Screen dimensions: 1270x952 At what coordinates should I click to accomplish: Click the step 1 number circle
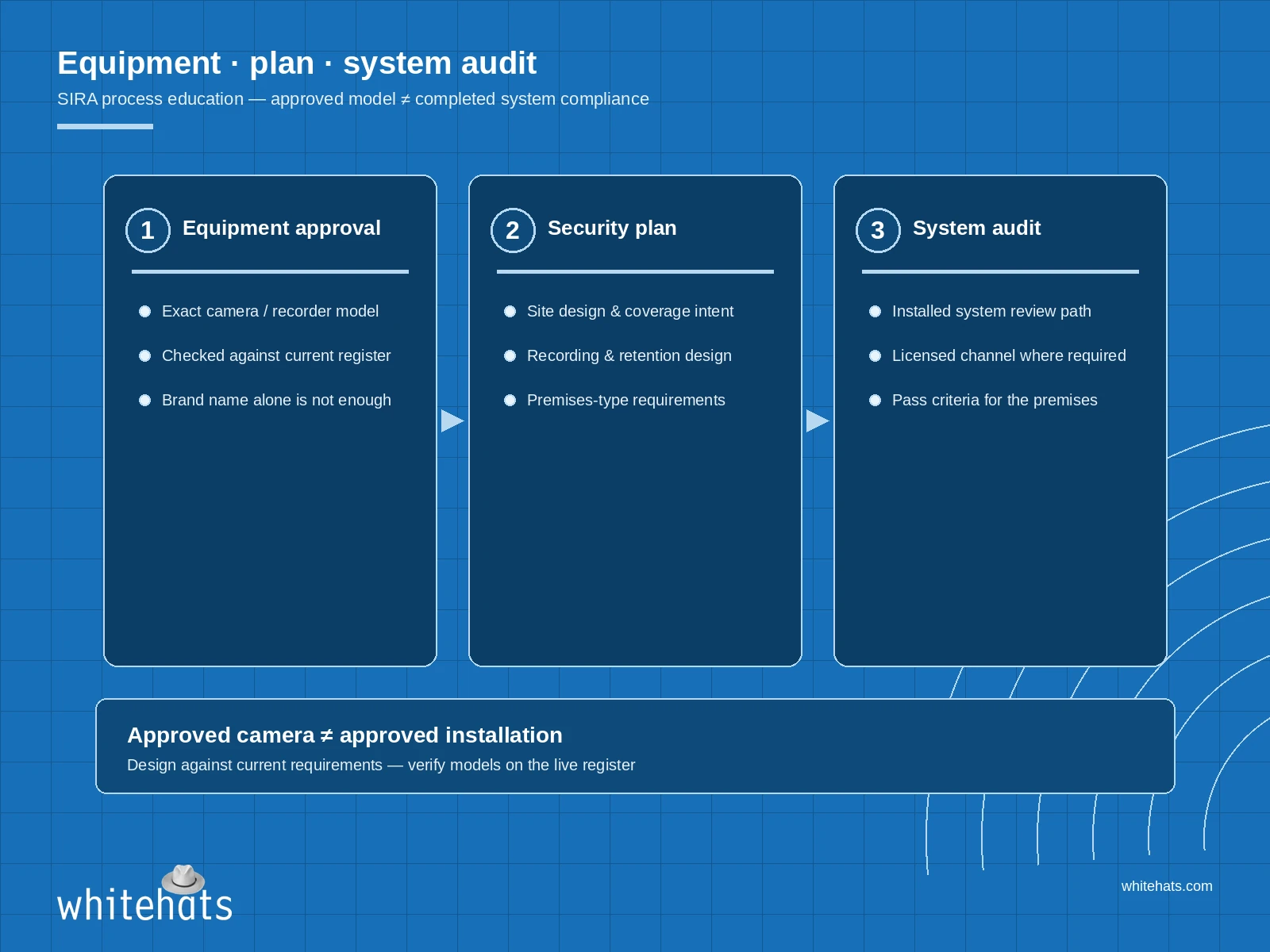148,230
